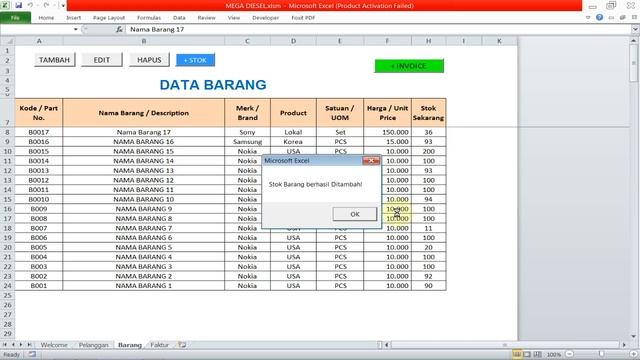Open the Formulas ribbon tab

click(149, 18)
